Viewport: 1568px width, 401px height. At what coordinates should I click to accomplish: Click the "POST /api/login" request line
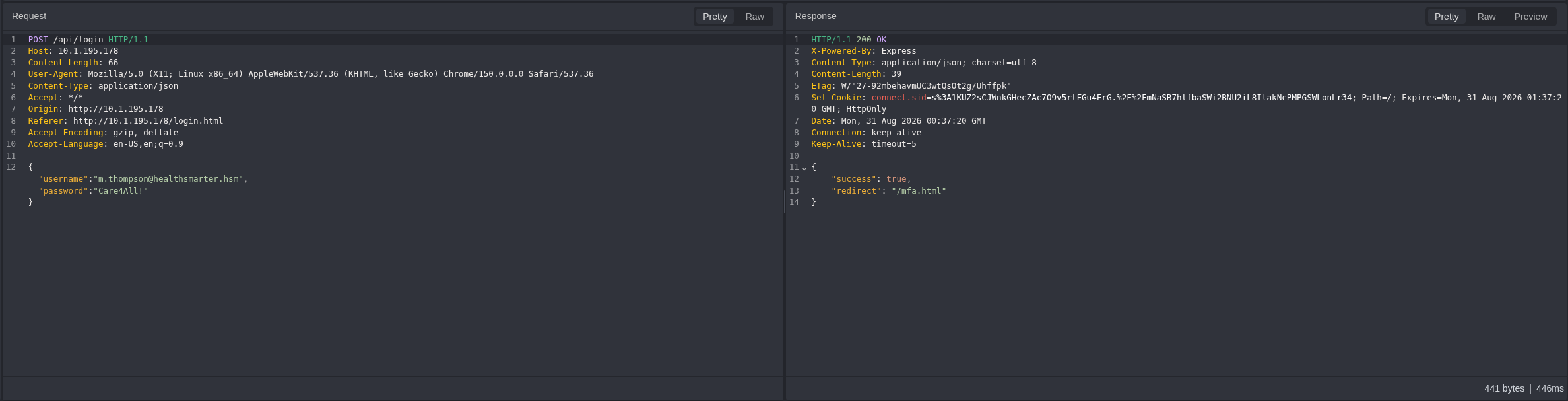88,40
